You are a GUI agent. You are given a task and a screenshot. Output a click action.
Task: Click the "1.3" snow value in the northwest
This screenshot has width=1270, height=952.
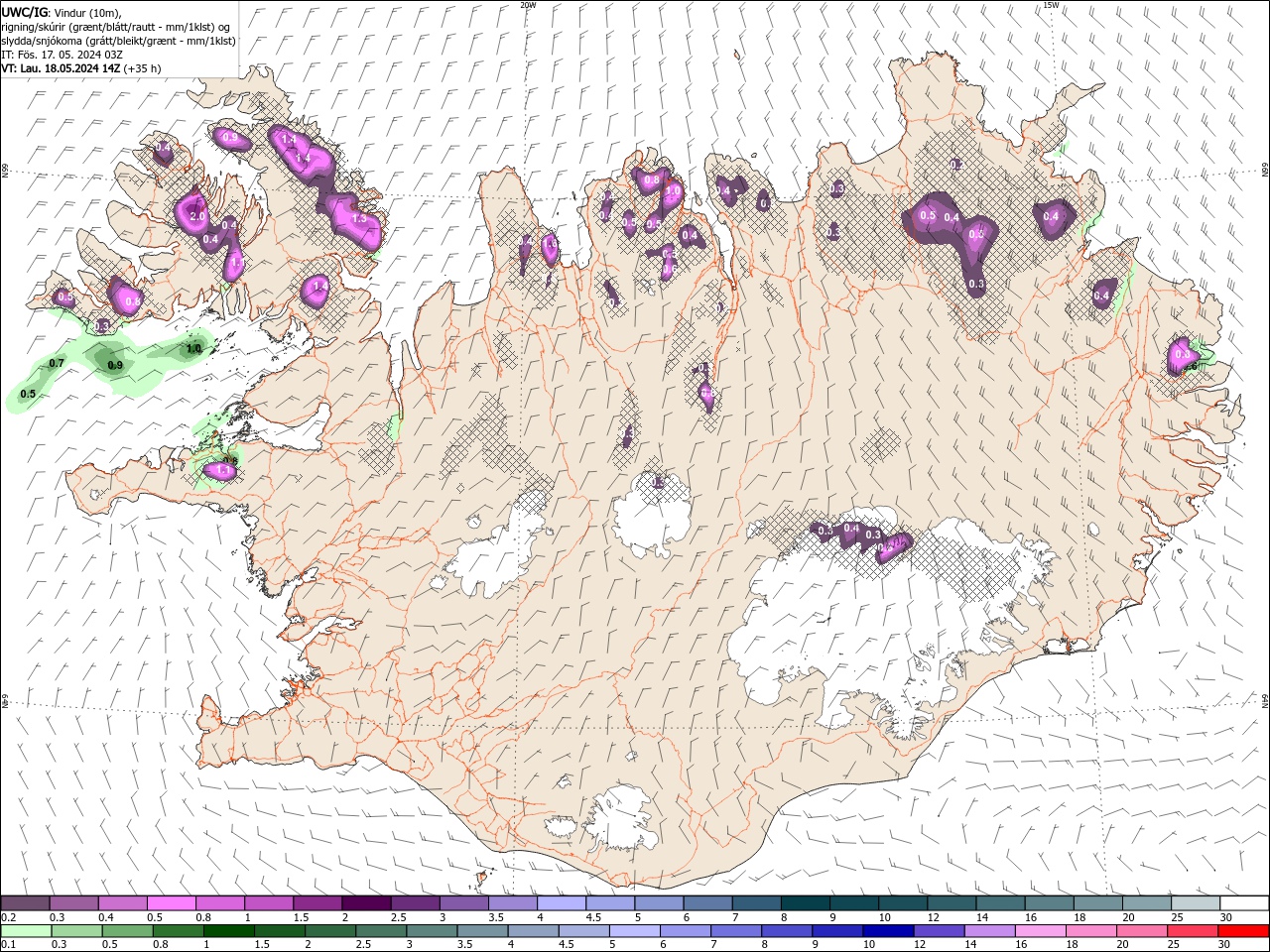click(359, 218)
